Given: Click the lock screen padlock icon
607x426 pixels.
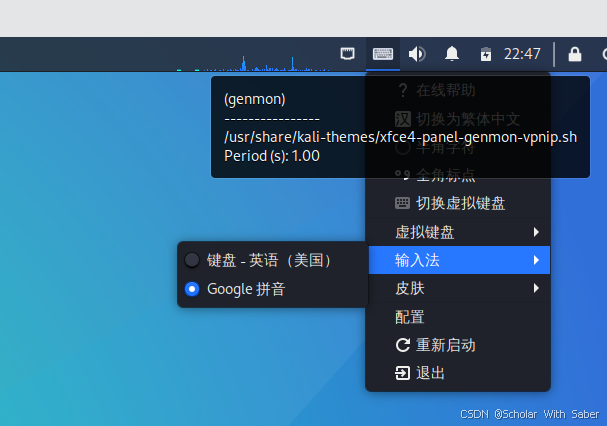Looking at the screenshot, I should 574,54.
